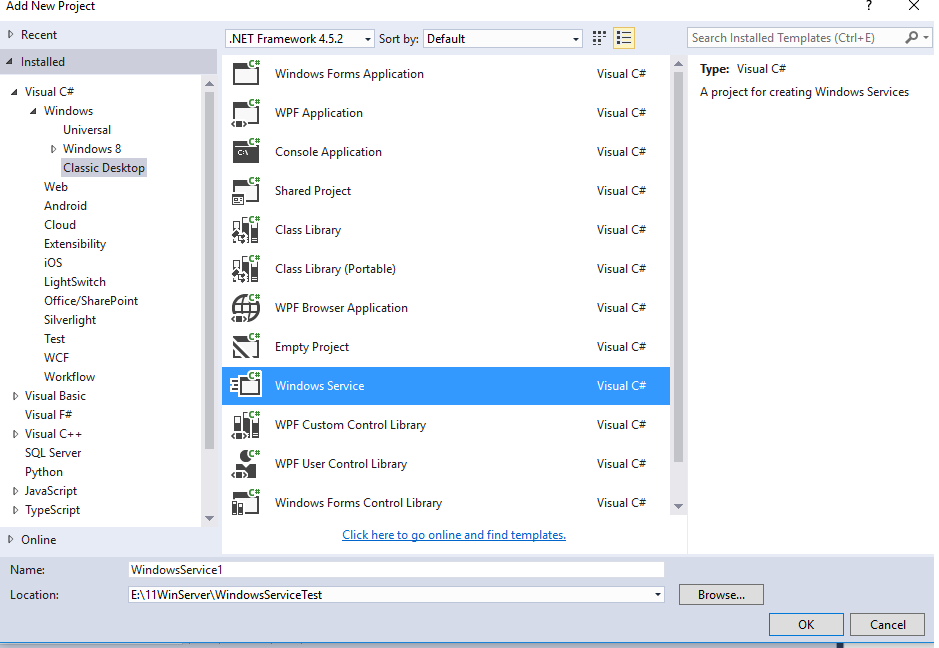Click the template list vertical scrollbar thumb

coord(678,267)
